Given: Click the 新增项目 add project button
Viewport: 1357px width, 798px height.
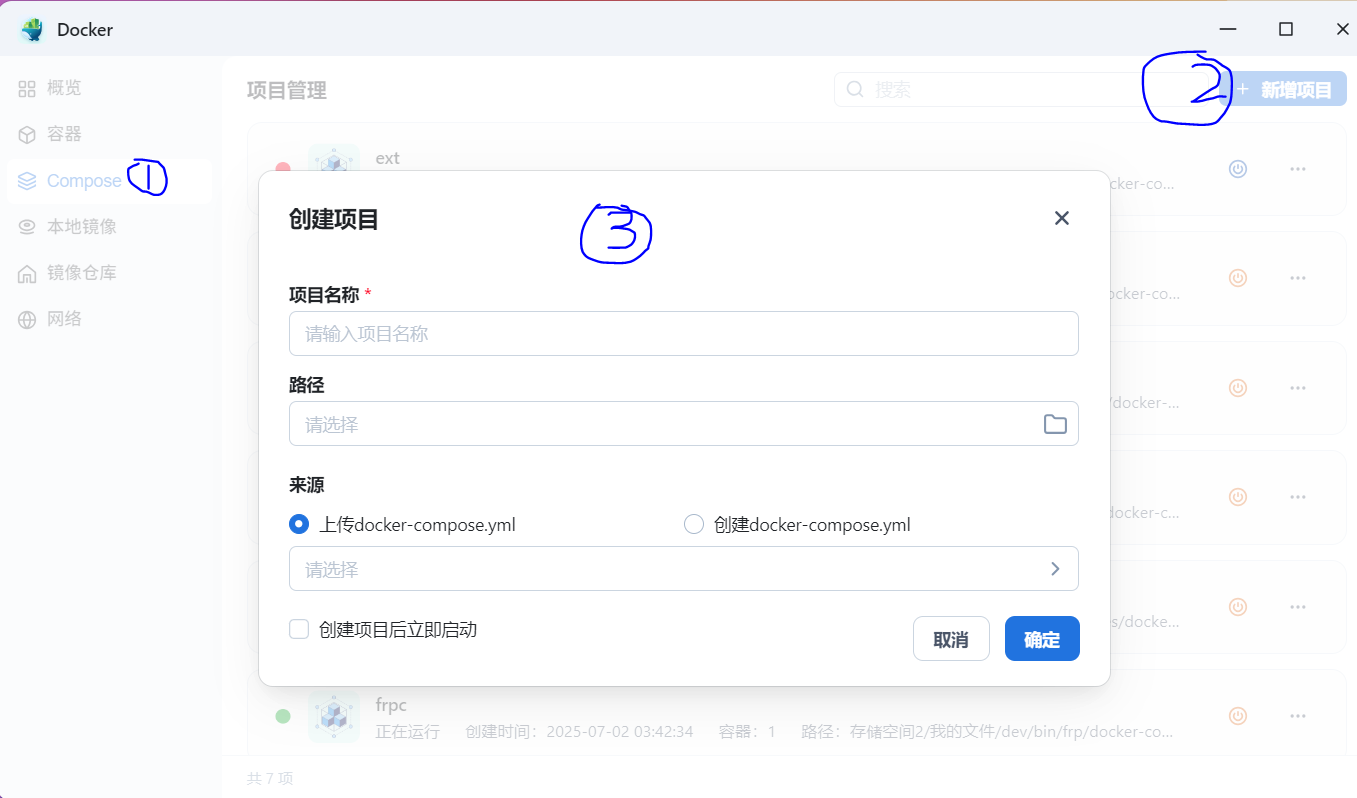Looking at the screenshot, I should [1285, 90].
